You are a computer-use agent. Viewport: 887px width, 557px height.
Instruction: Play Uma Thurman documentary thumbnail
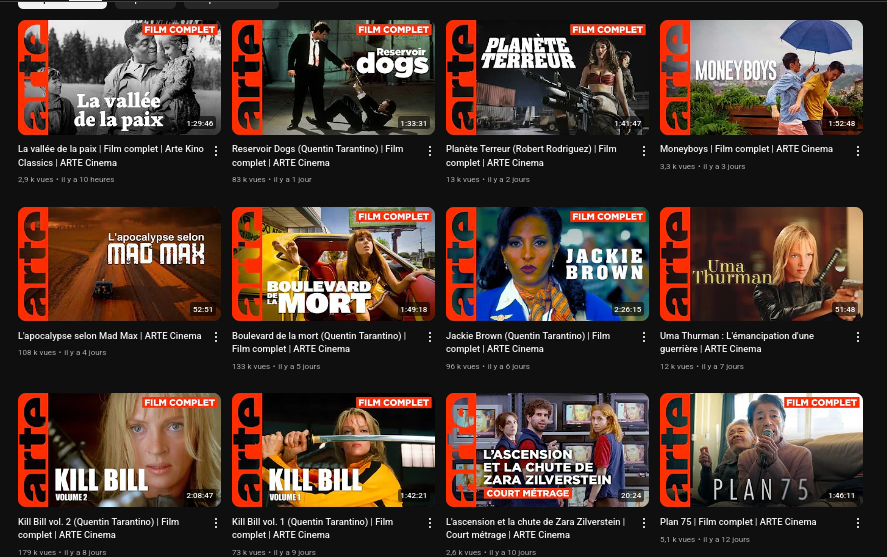pyautogui.click(x=761, y=264)
